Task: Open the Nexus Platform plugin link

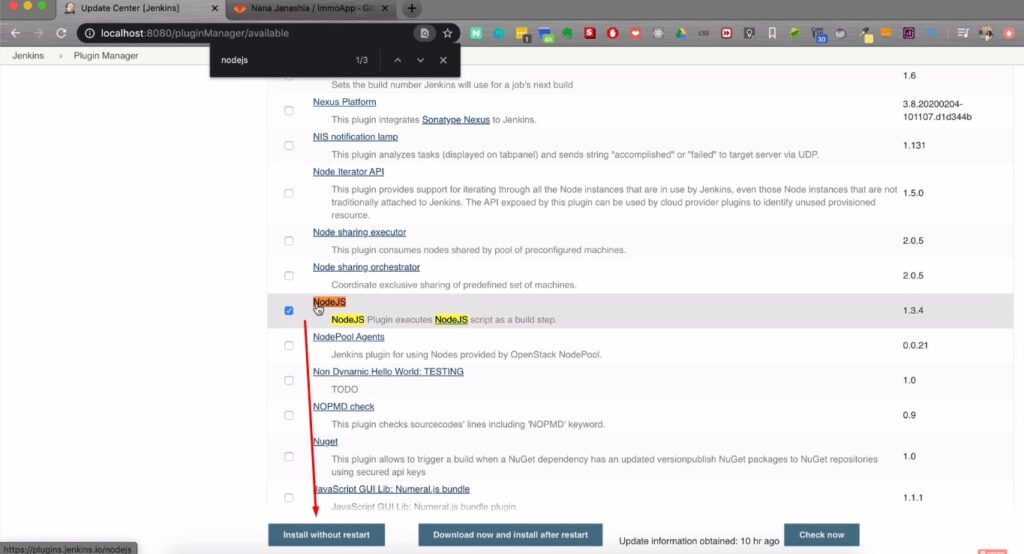Action: 344,102
